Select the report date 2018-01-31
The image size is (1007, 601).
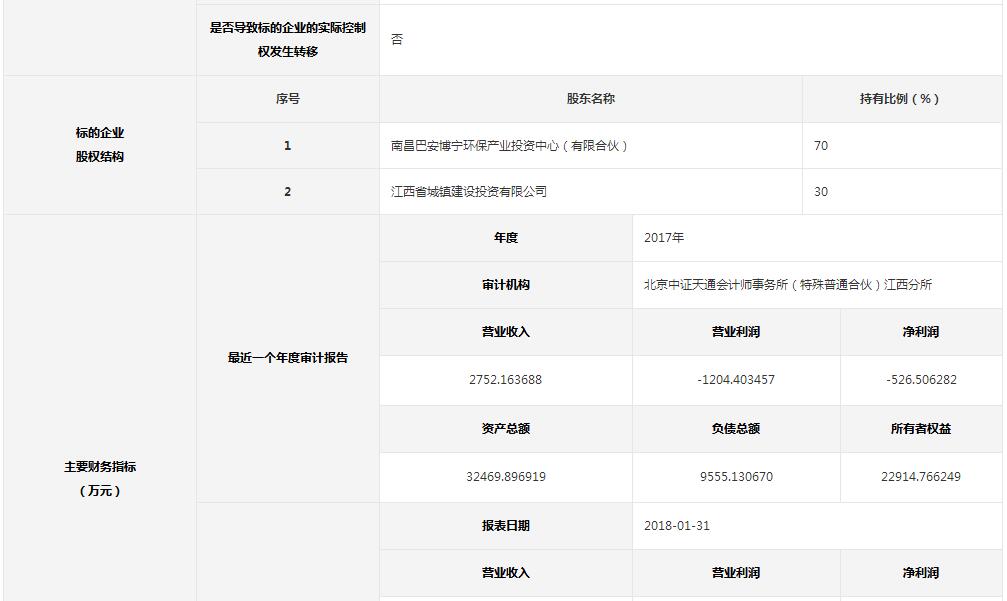click(677, 526)
